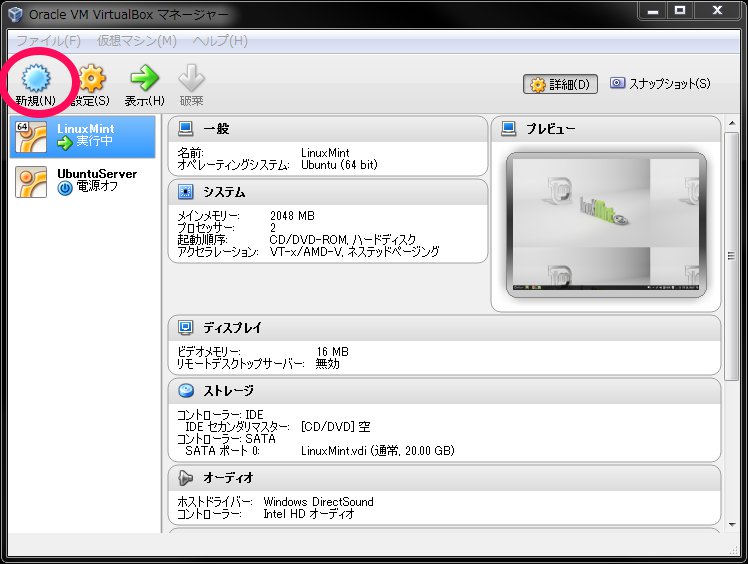Click 'CD/DVD-ROM, ハードディスク' boot order value
The width and height of the screenshot is (748, 564).
pyautogui.click(x=343, y=240)
